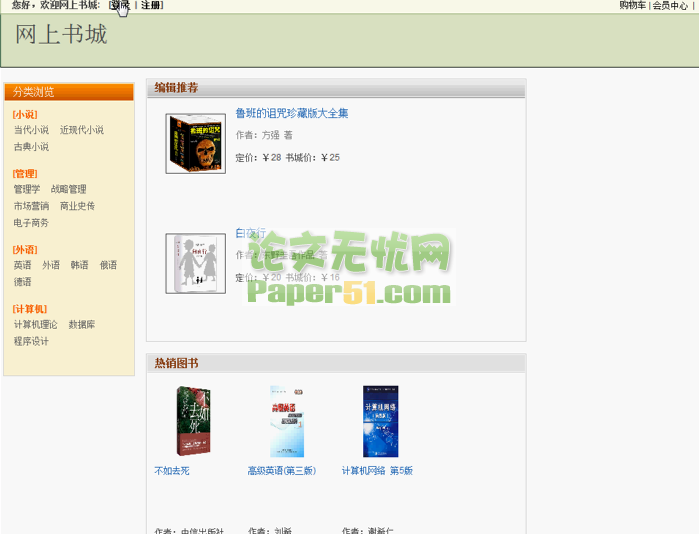Viewport: 699px width, 534px height.
Task: Browse 商业史传 category
Action: pos(77,206)
